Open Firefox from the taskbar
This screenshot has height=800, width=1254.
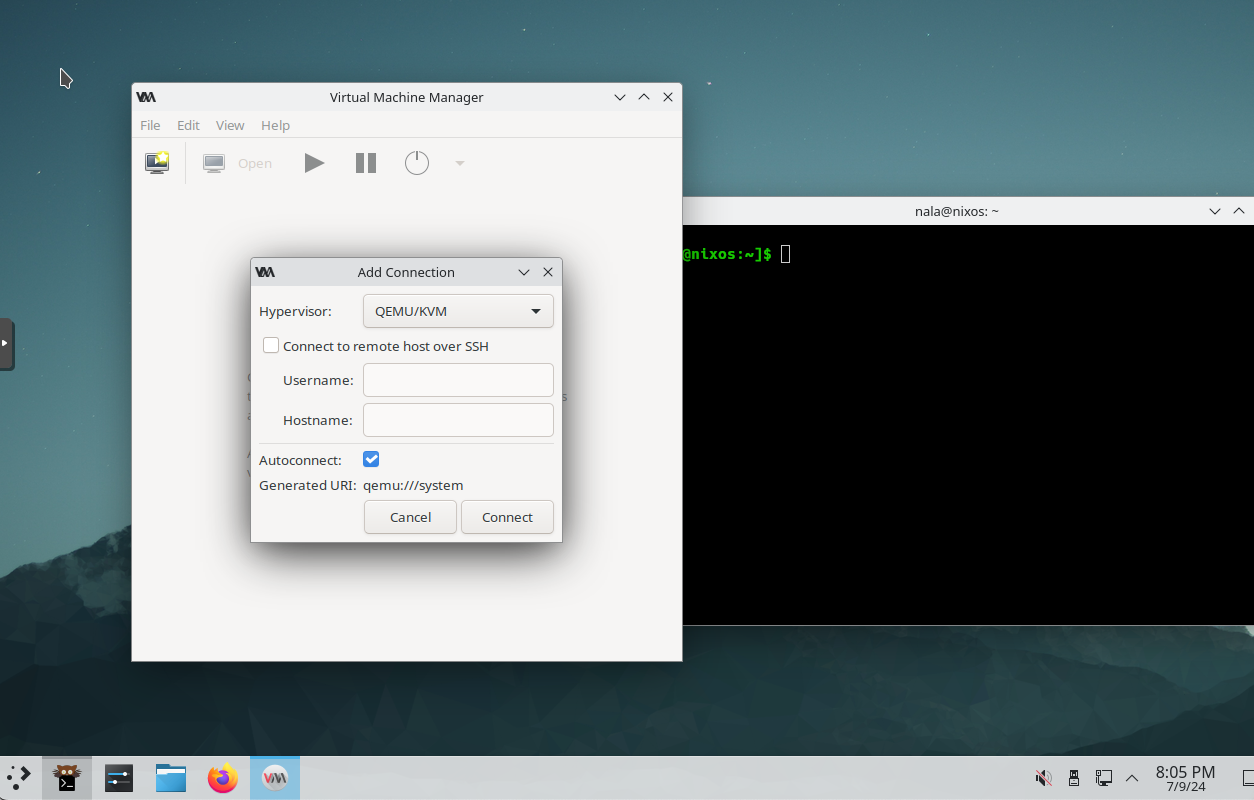tap(223, 778)
